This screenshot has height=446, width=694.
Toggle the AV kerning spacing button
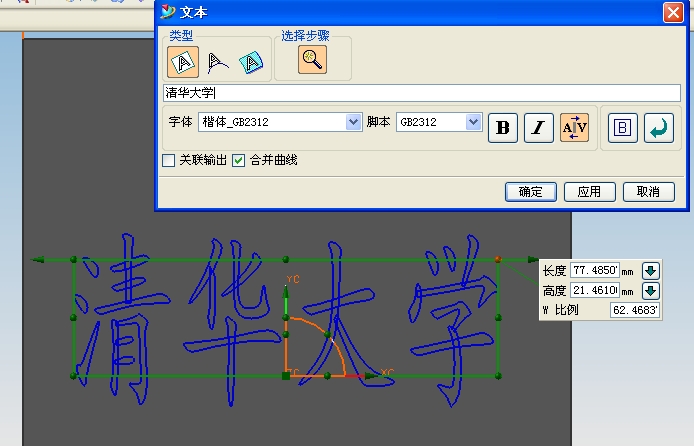coord(574,128)
